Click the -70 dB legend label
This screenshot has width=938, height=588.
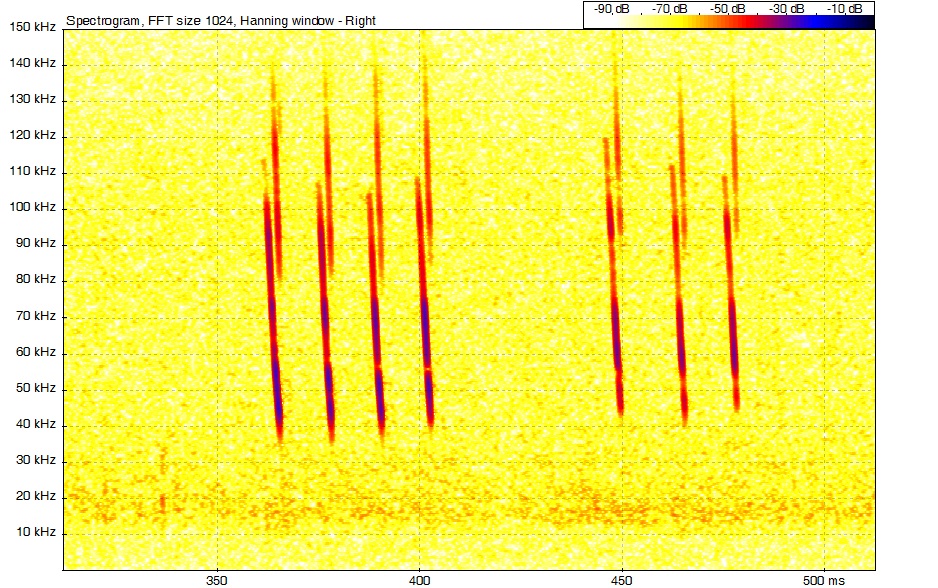669,9
